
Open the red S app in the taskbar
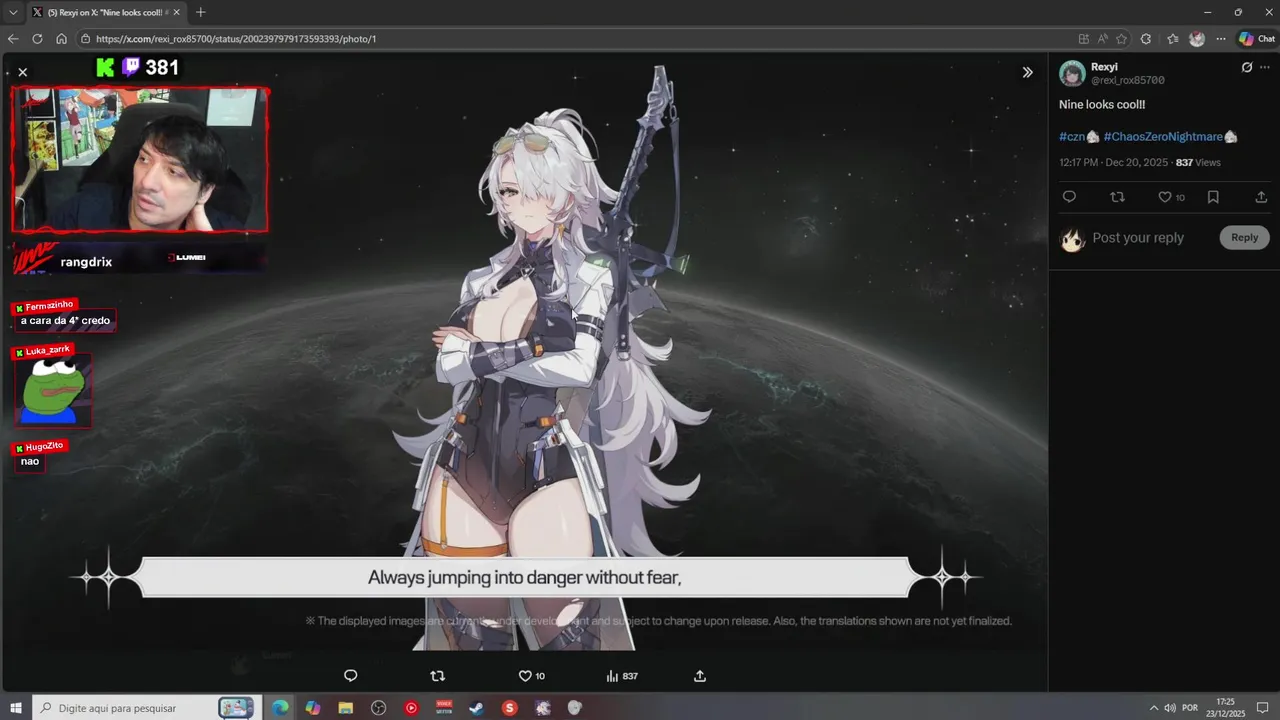(510, 708)
